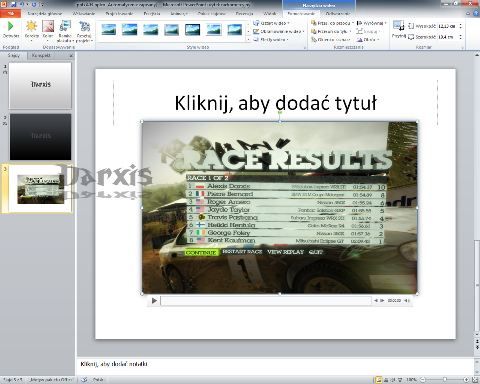Fit slide to current window button
The width and height of the screenshot is (480, 384).
pos(475,380)
